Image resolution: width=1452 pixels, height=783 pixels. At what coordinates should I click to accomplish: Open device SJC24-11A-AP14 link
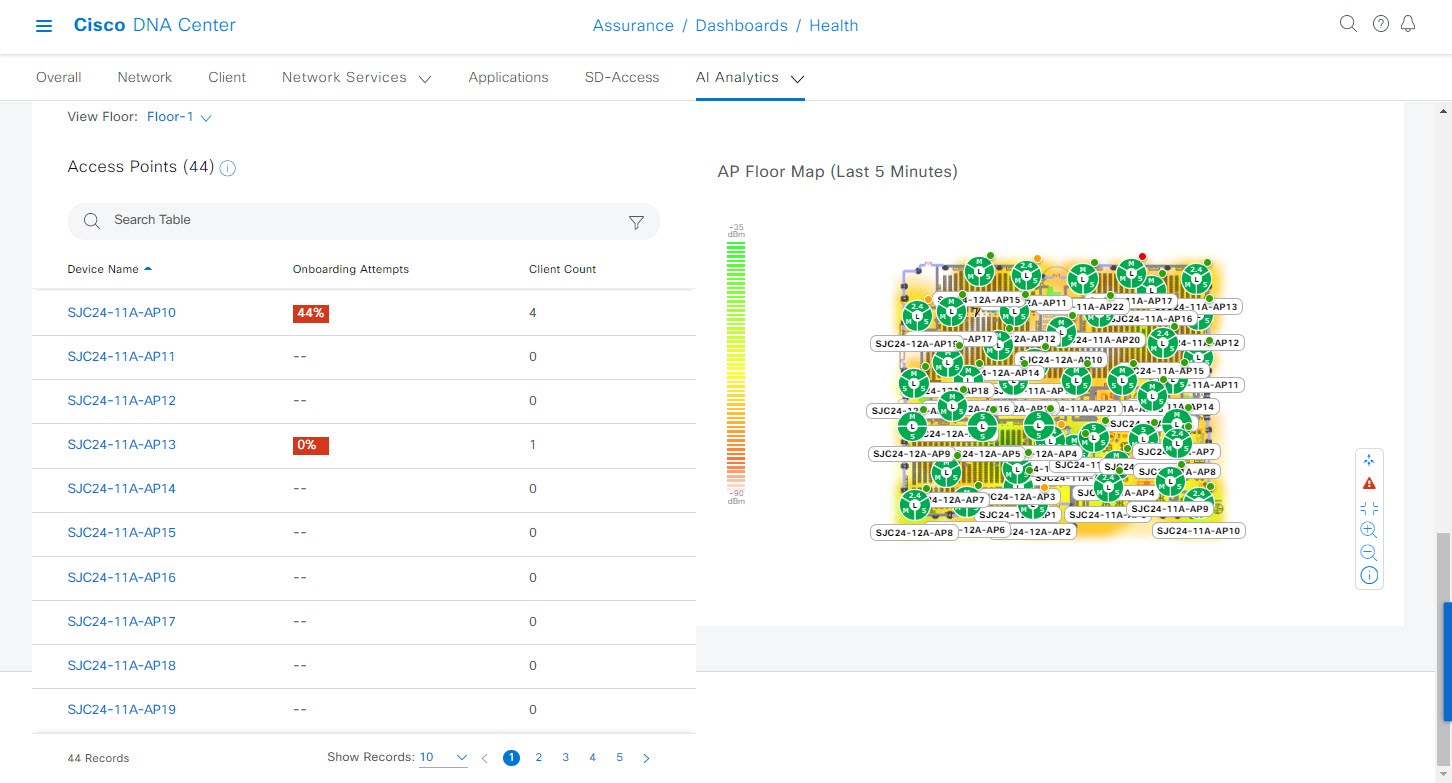[x=121, y=488]
